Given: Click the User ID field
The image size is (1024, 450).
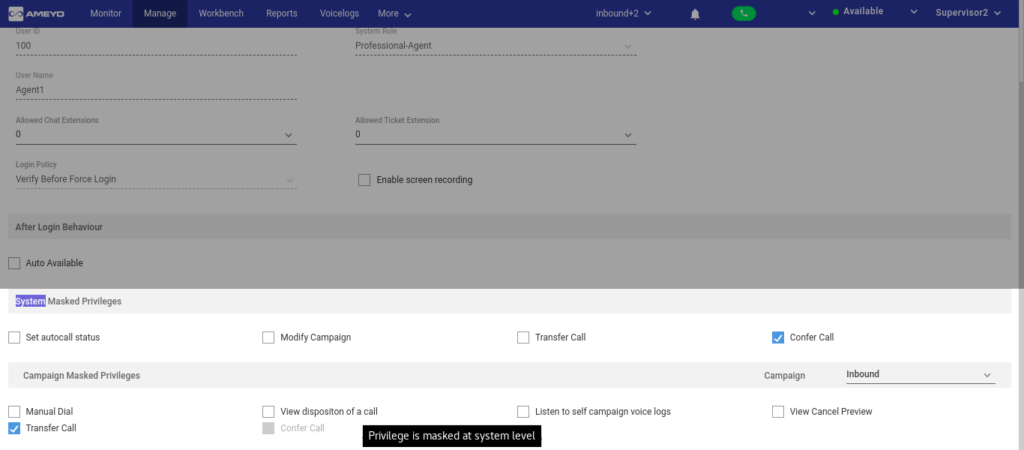Looking at the screenshot, I should tap(156, 46).
